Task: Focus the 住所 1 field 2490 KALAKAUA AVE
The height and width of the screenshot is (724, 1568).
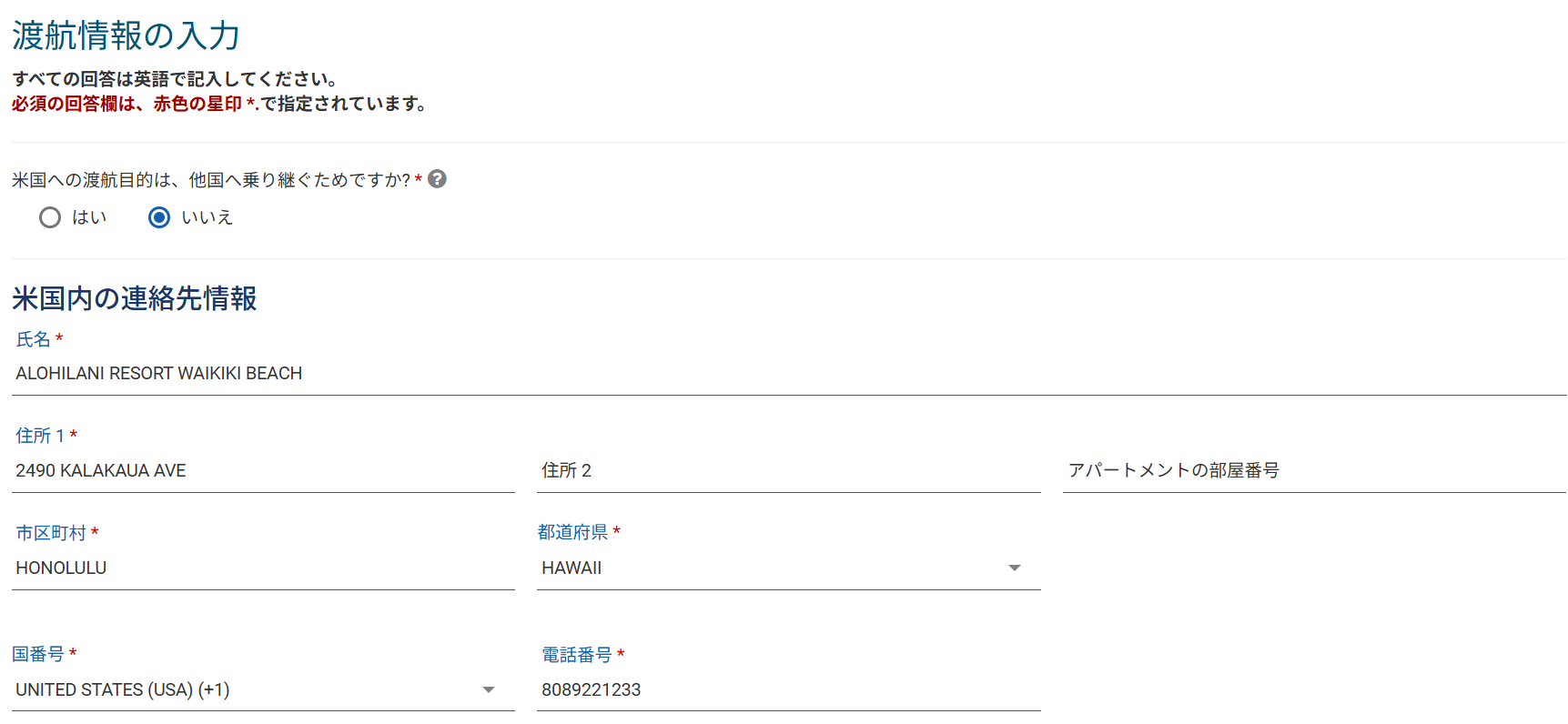Action: tap(263, 471)
